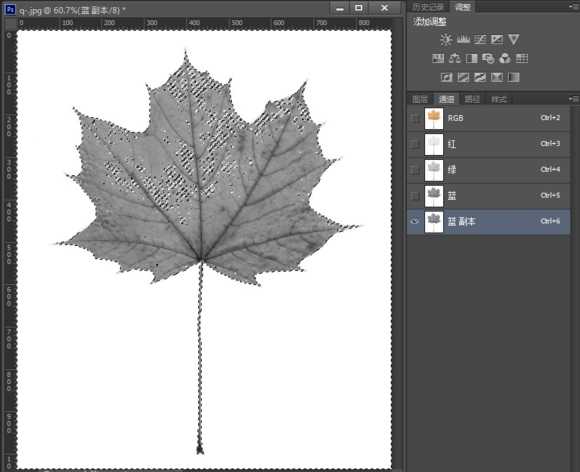Add a Brightness/Contrast adjustment (sun icon)

[446, 39]
